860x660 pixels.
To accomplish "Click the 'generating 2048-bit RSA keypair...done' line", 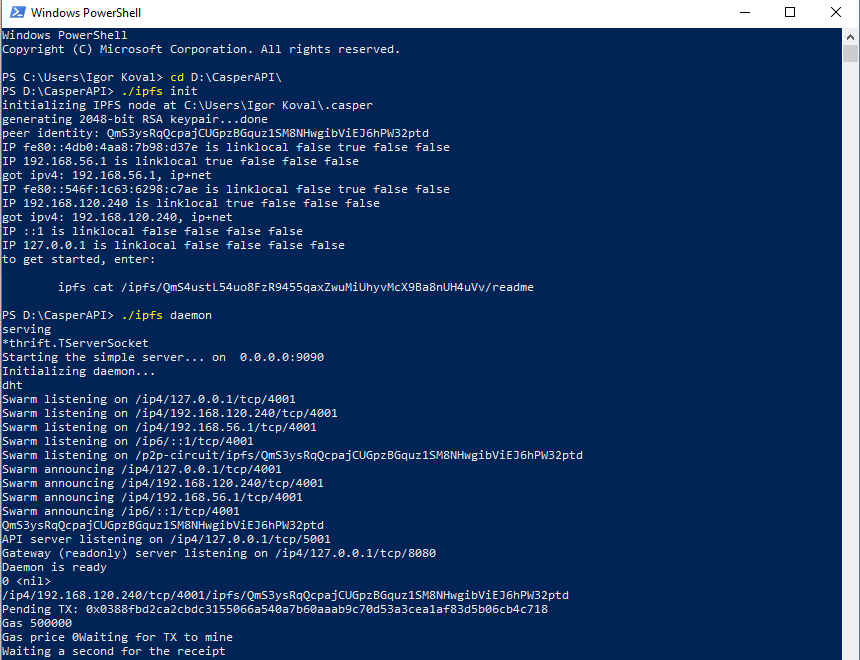I will coord(135,119).
